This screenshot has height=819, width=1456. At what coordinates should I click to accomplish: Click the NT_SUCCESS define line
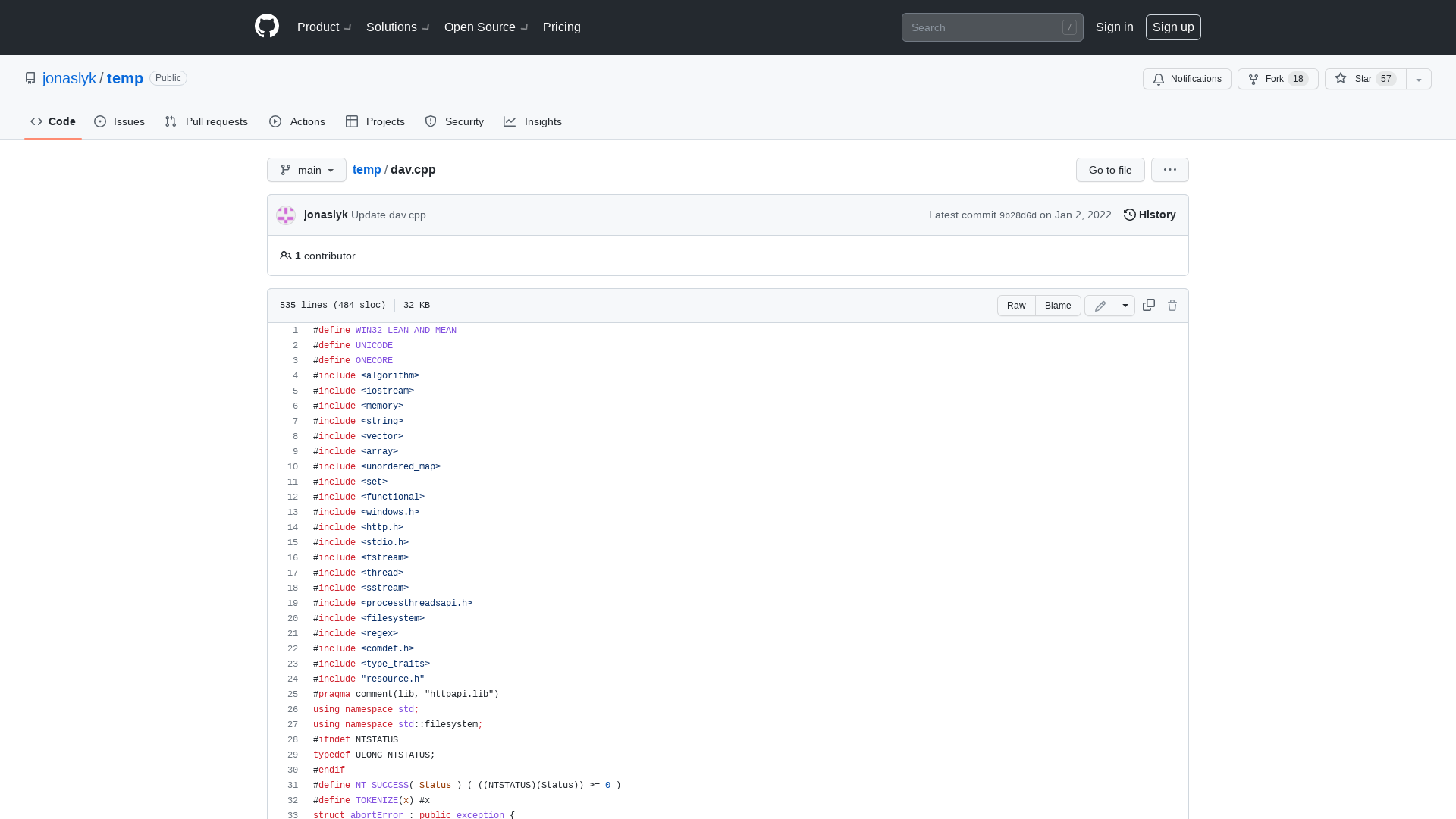(467, 786)
